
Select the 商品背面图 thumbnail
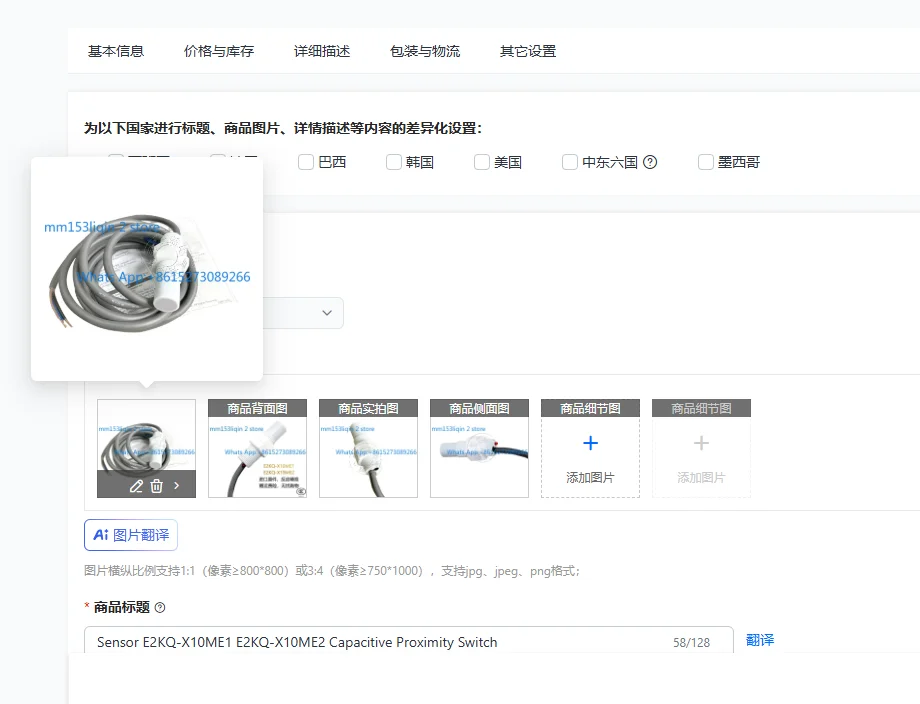(258, 449)
